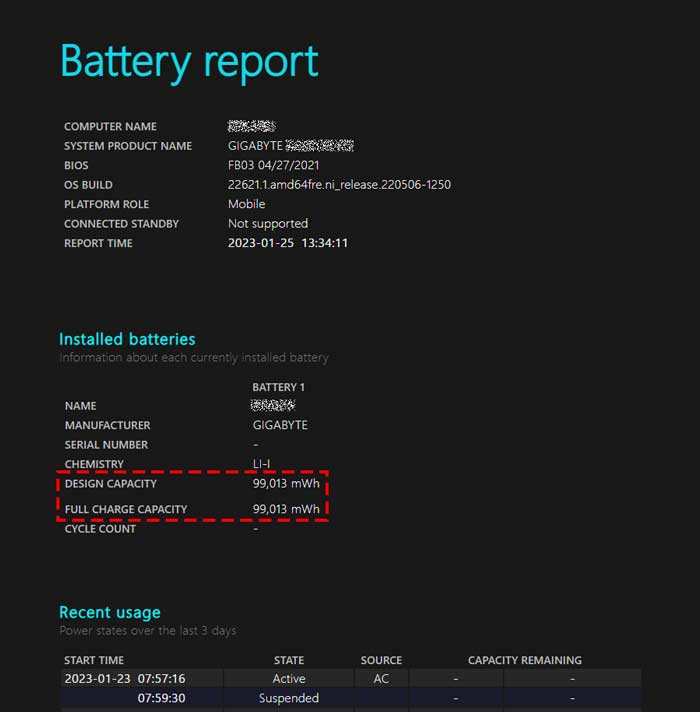Screen dimensions: 700x712
Task: Click the 'Not supported' standby value
Action: (268, 224)
